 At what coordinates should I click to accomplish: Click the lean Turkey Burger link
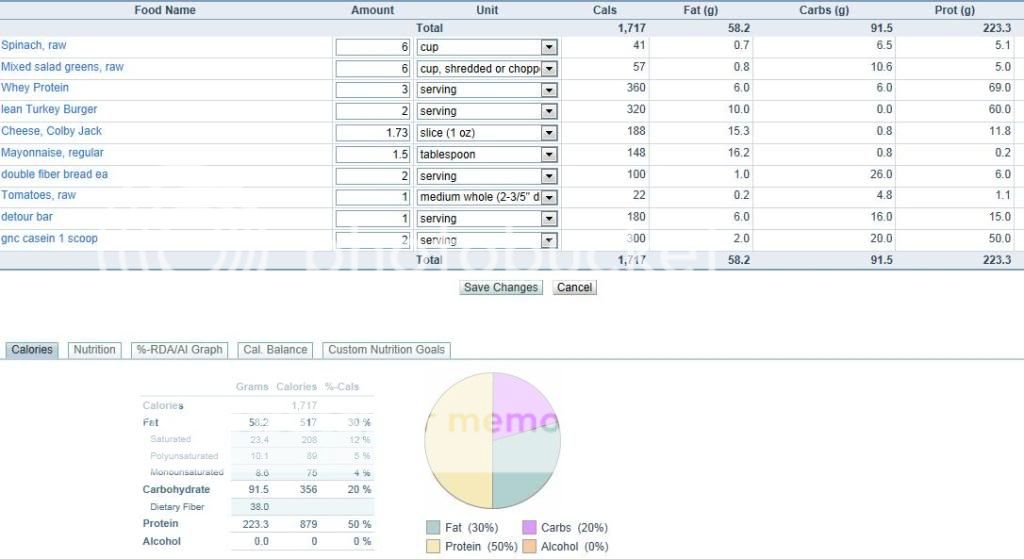click(49, 110)
